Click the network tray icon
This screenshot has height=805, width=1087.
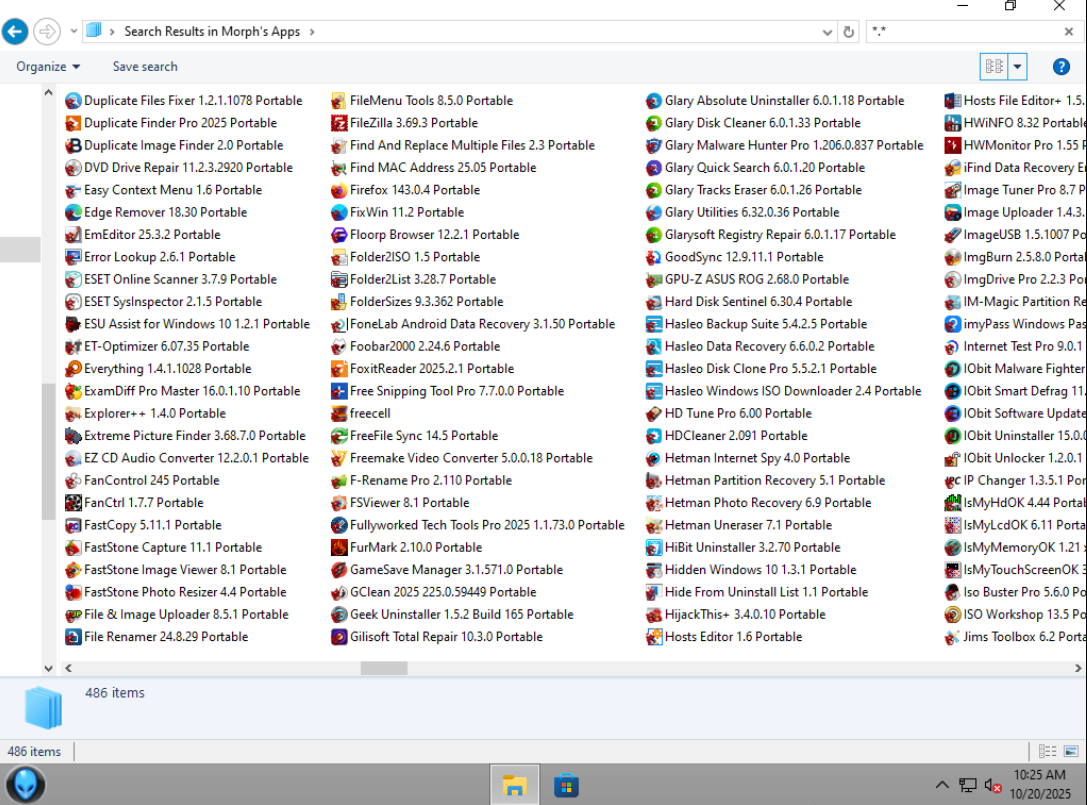(968, 786)
